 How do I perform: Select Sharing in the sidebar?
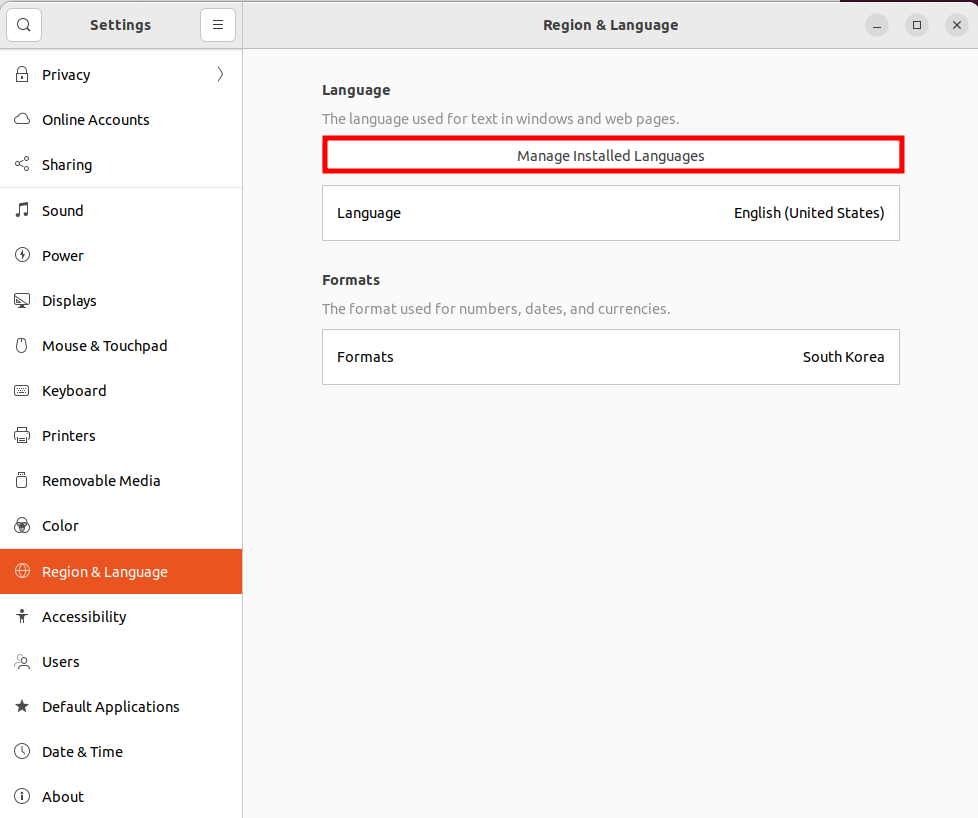coord(67,165)
